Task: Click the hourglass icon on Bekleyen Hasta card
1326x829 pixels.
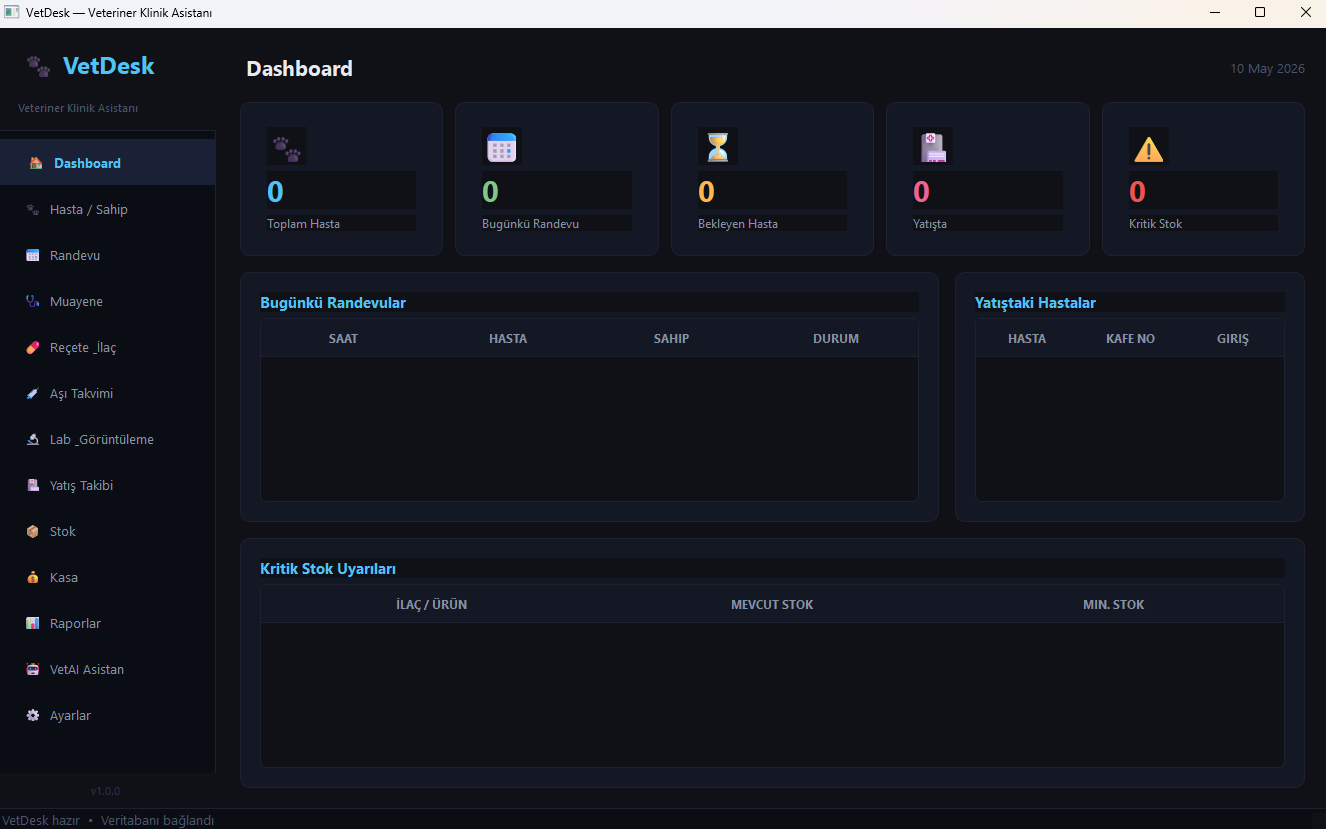Action: coord(717,148)
